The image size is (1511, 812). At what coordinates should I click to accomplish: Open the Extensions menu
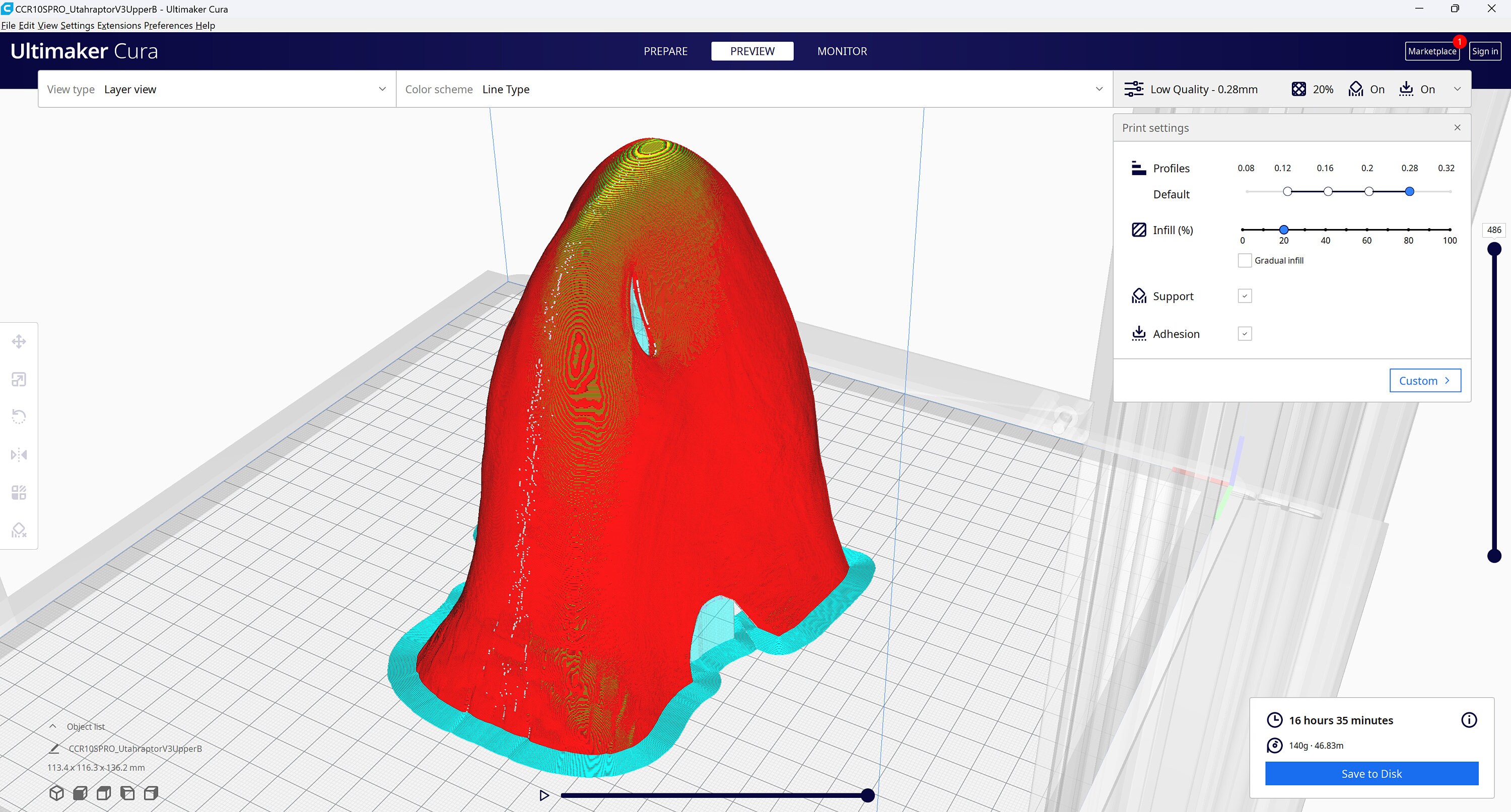tap(119, 25)
